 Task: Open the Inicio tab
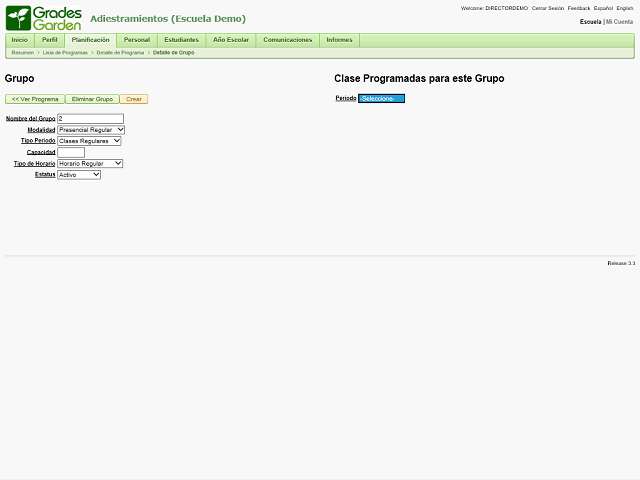tap(20, 40)
